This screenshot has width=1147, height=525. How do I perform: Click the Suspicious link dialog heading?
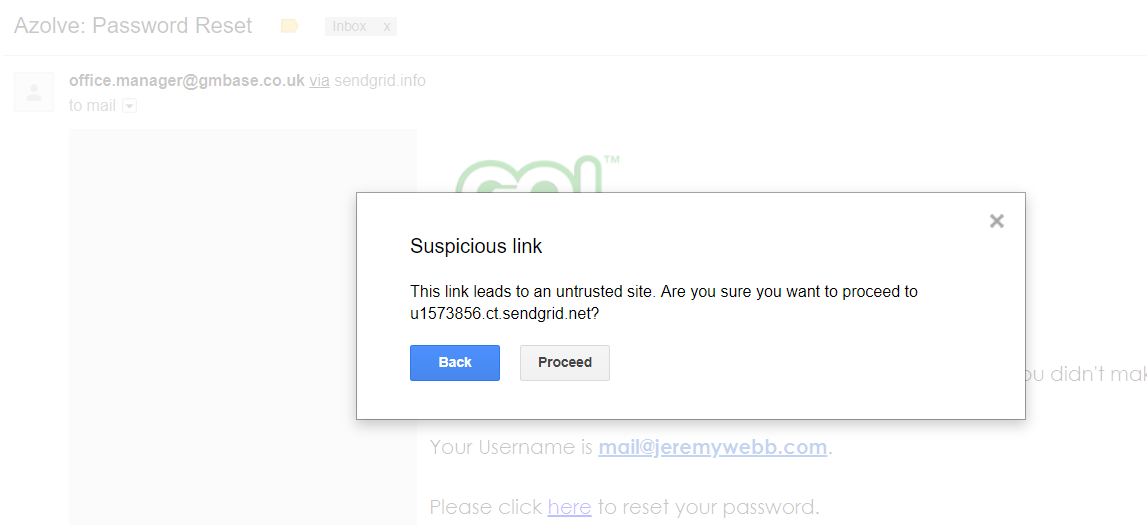(x=476, y=246)
